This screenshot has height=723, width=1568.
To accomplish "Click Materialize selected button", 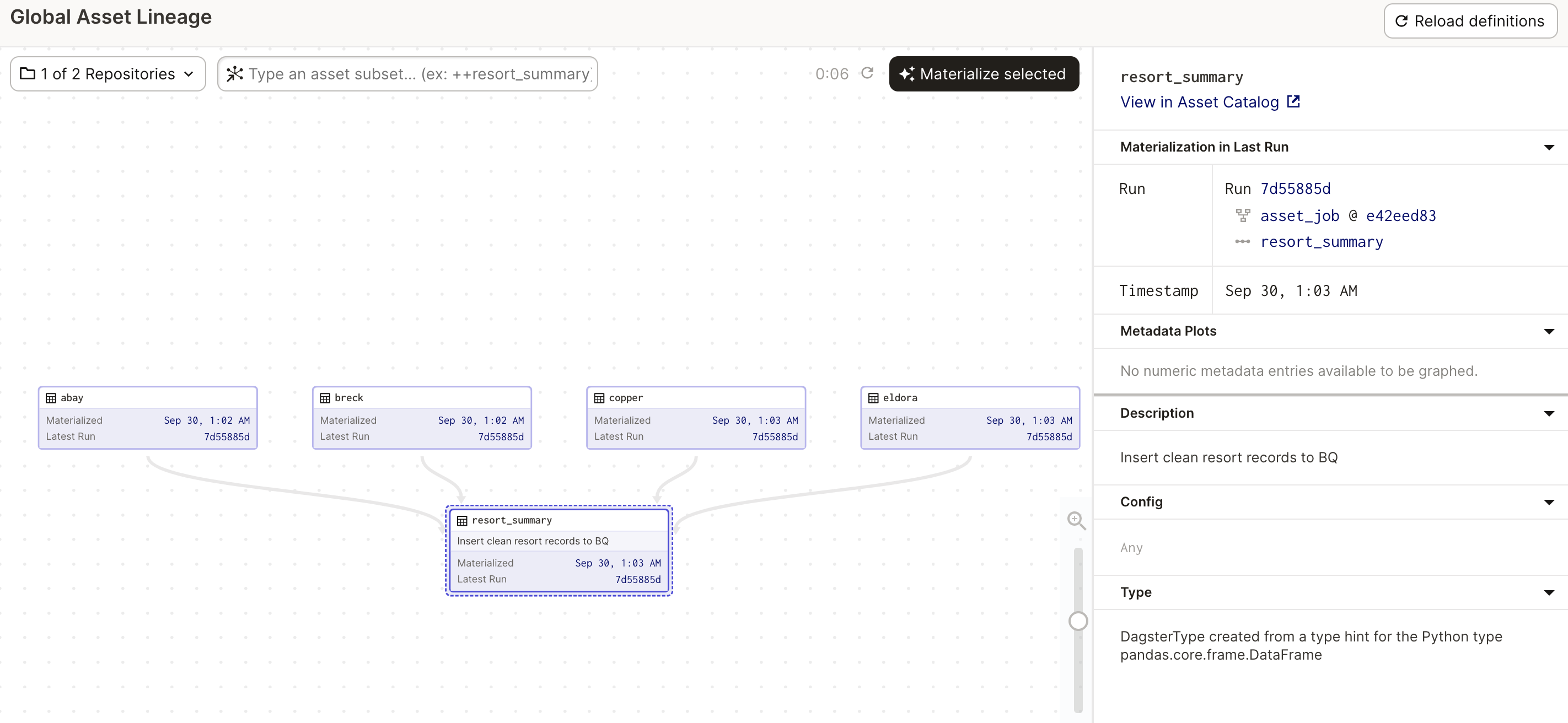I will point(984,74).
